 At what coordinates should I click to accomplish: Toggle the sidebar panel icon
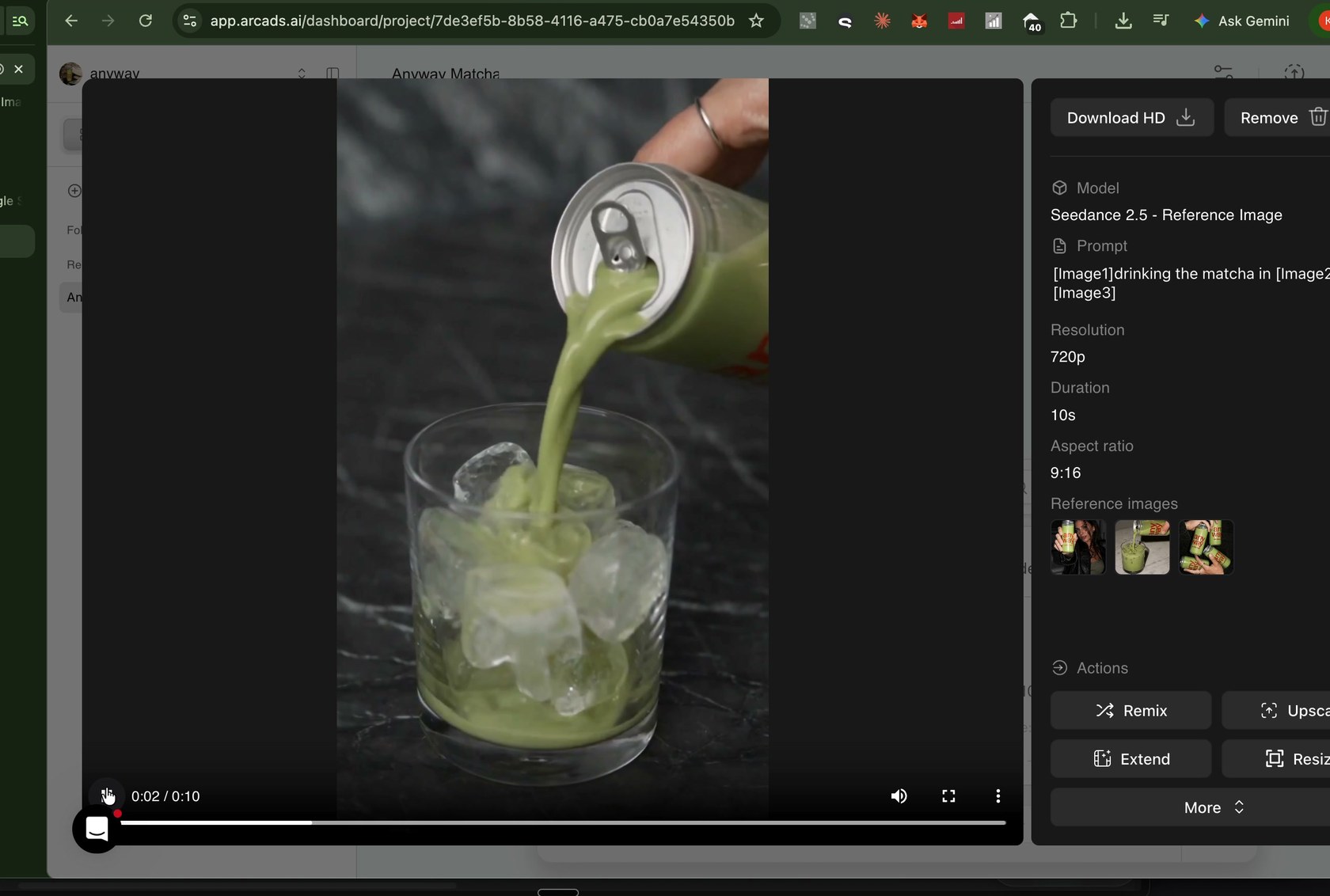coord(332,73)
